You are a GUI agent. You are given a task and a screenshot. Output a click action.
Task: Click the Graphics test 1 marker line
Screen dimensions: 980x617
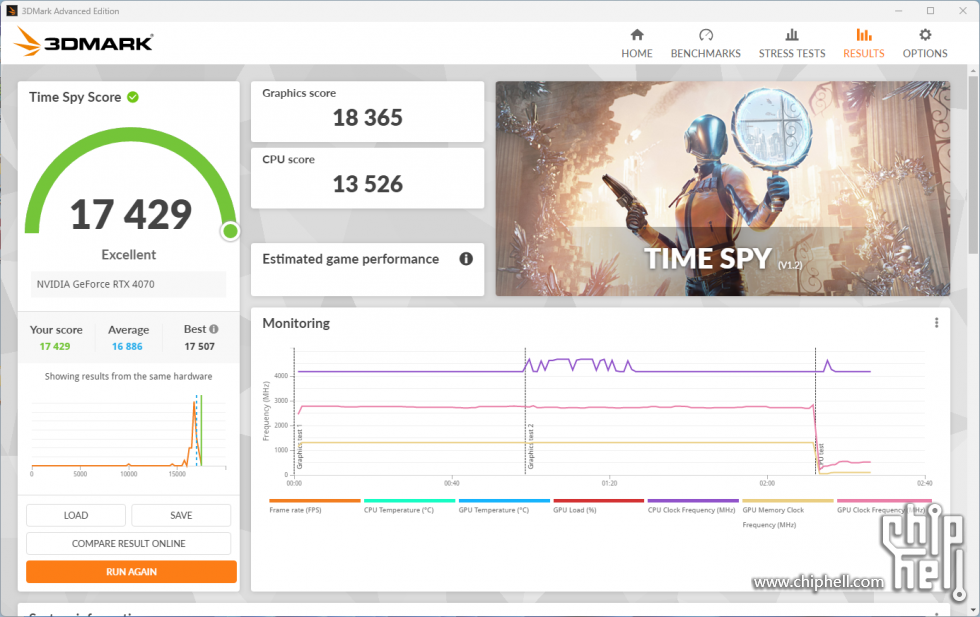click(x=294, y=411)
